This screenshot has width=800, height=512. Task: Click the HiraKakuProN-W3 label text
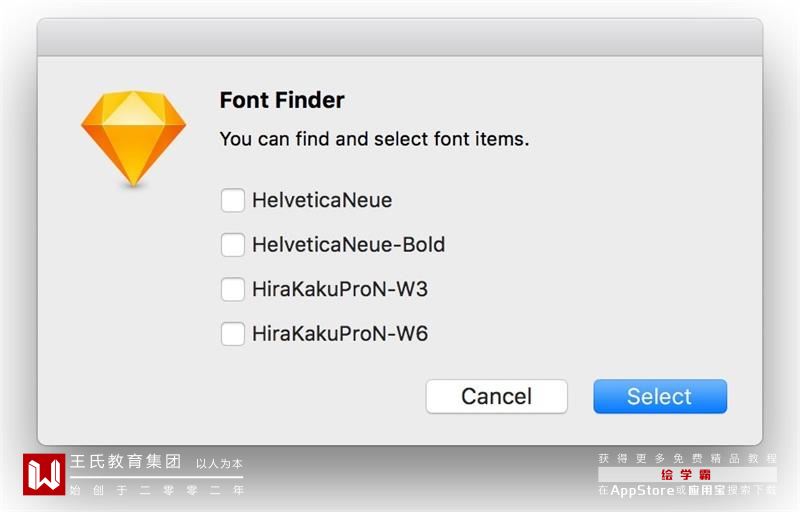[340, 290]
